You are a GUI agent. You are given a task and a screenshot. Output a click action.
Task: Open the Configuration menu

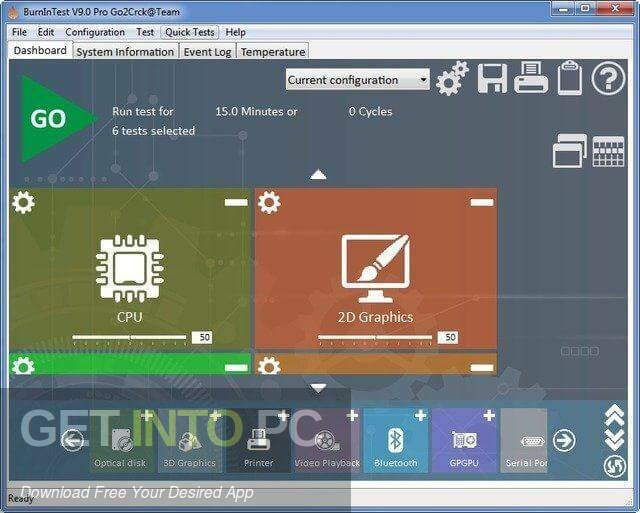(x=95, y=32)
